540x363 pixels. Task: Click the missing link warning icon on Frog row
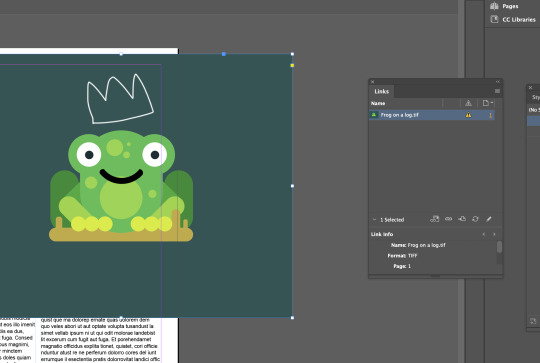click(468, 115)
